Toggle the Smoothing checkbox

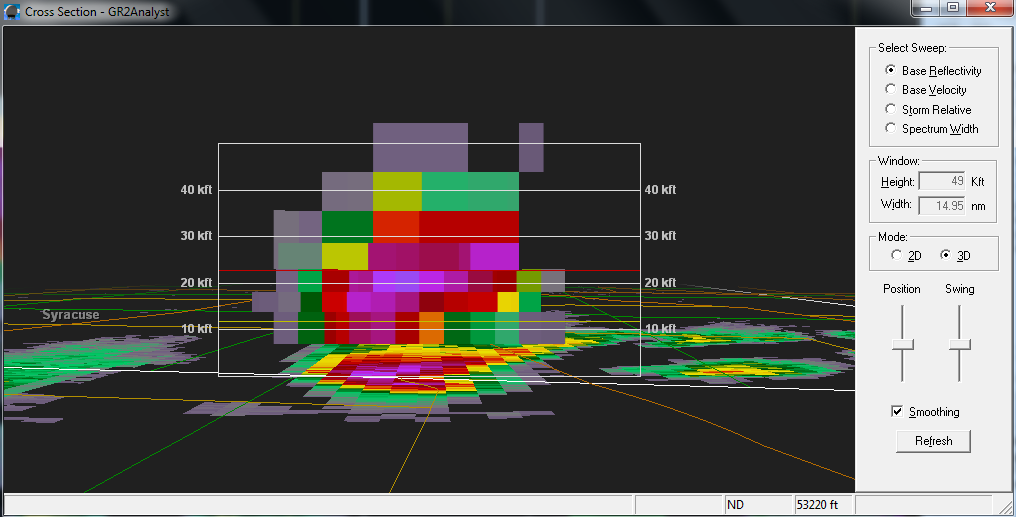tap(925, 412)
